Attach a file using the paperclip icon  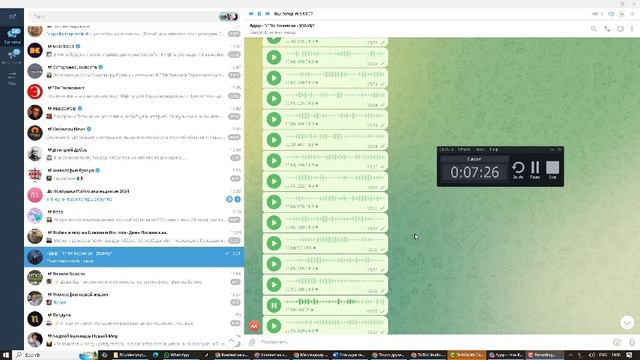[253, 342]
